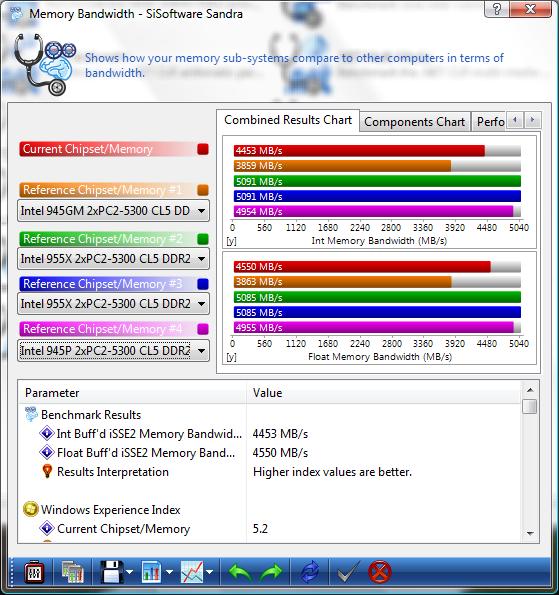
Task: Click the gray checkmark OK icon
Action: [x=348, y=572]
